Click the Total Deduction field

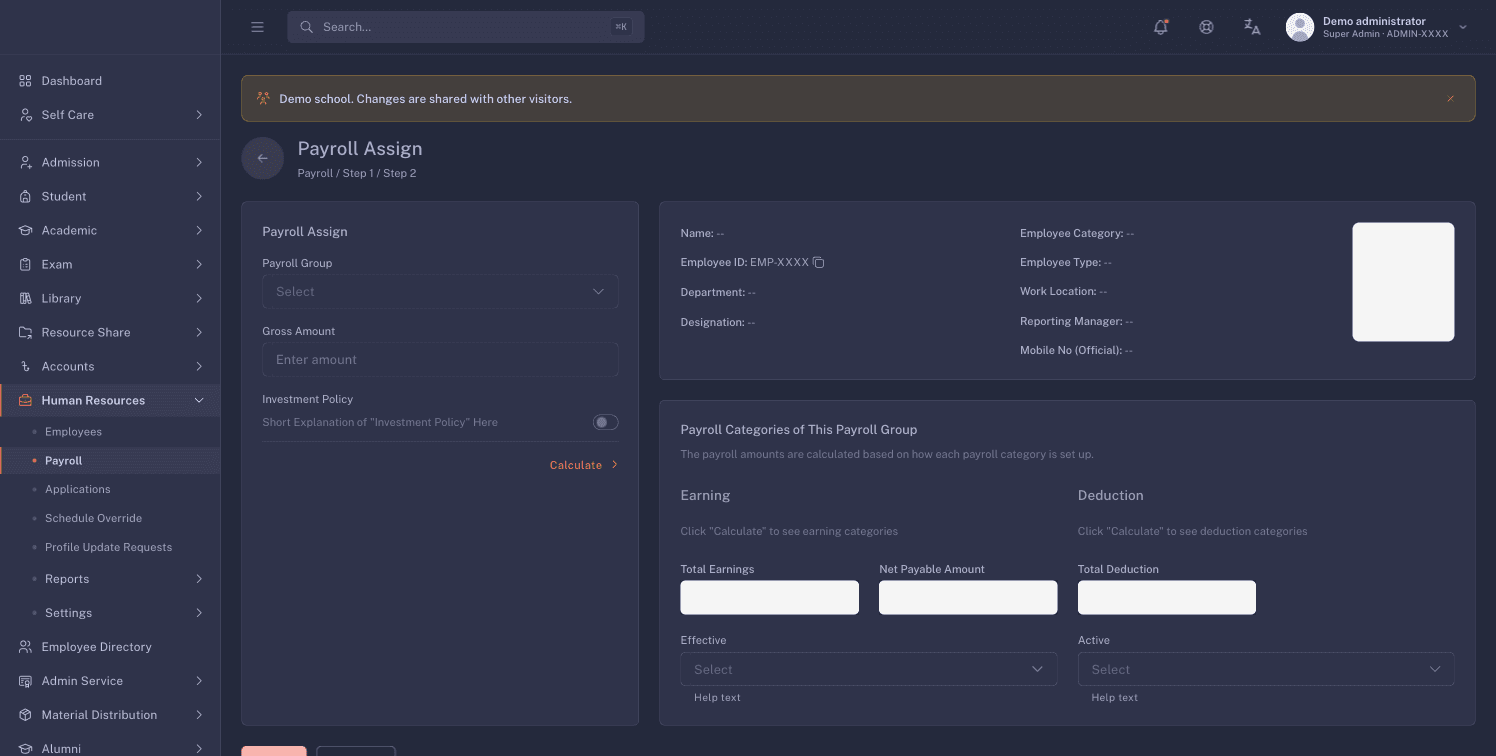[1167, 598]
